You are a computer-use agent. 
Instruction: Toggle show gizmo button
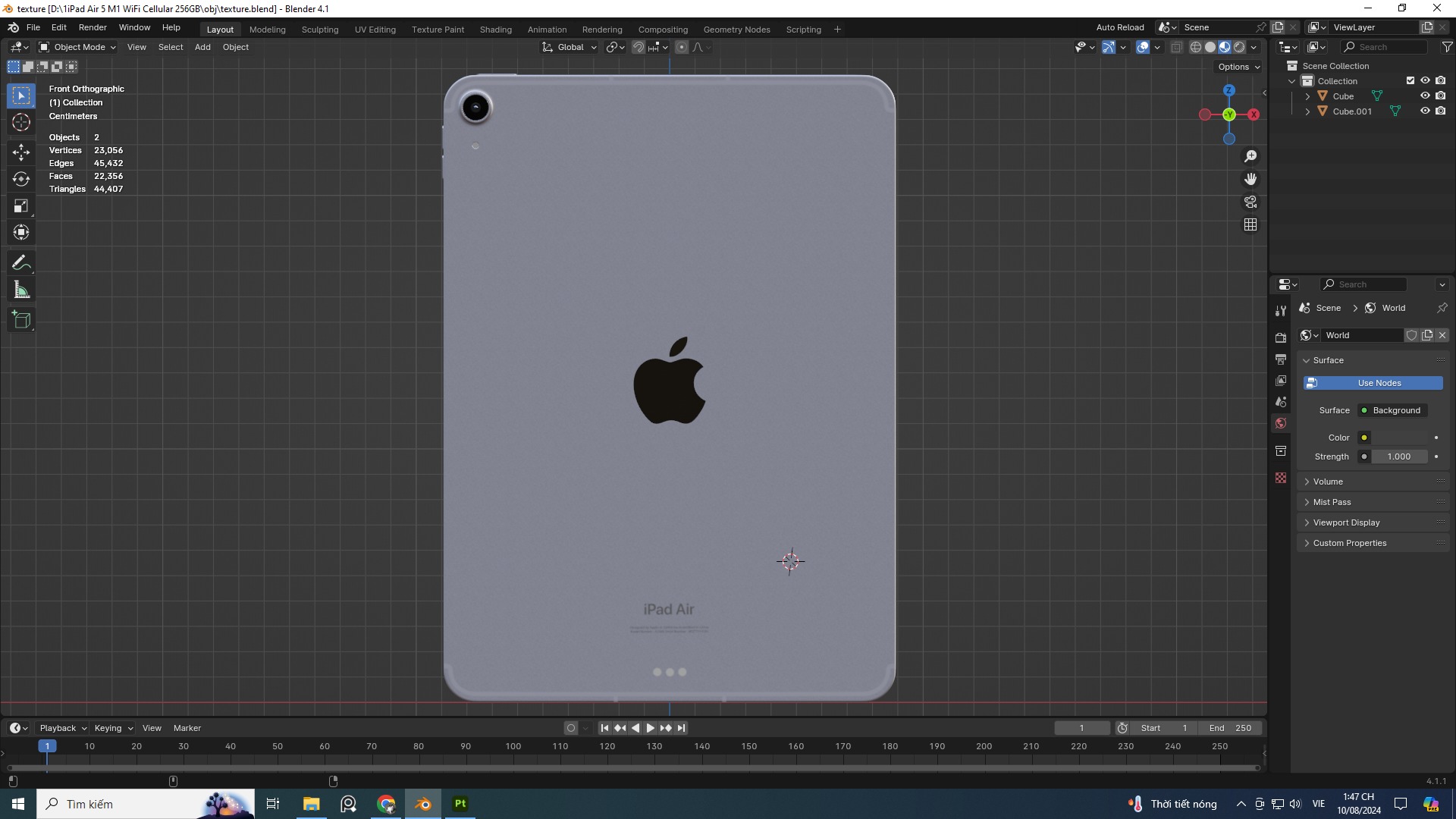[x=1108, y=47]
